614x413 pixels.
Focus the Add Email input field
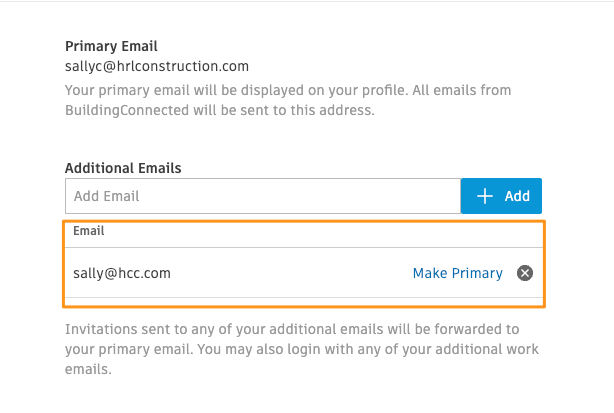click(263, 196)
